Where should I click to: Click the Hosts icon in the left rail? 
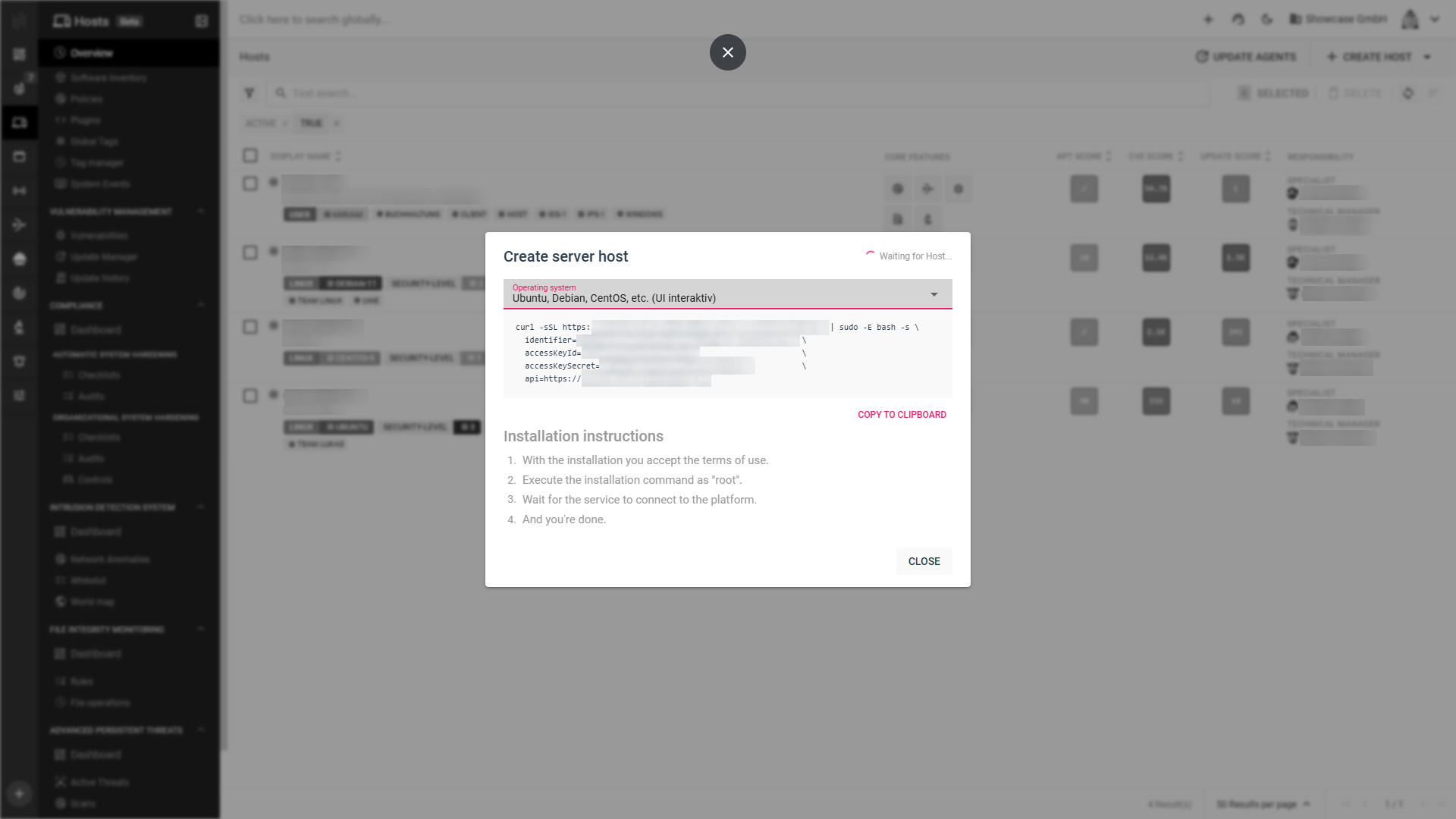coord(20,123)
